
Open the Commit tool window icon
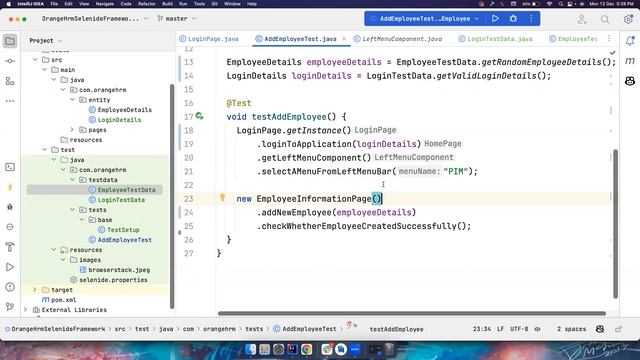click(10, 61)
